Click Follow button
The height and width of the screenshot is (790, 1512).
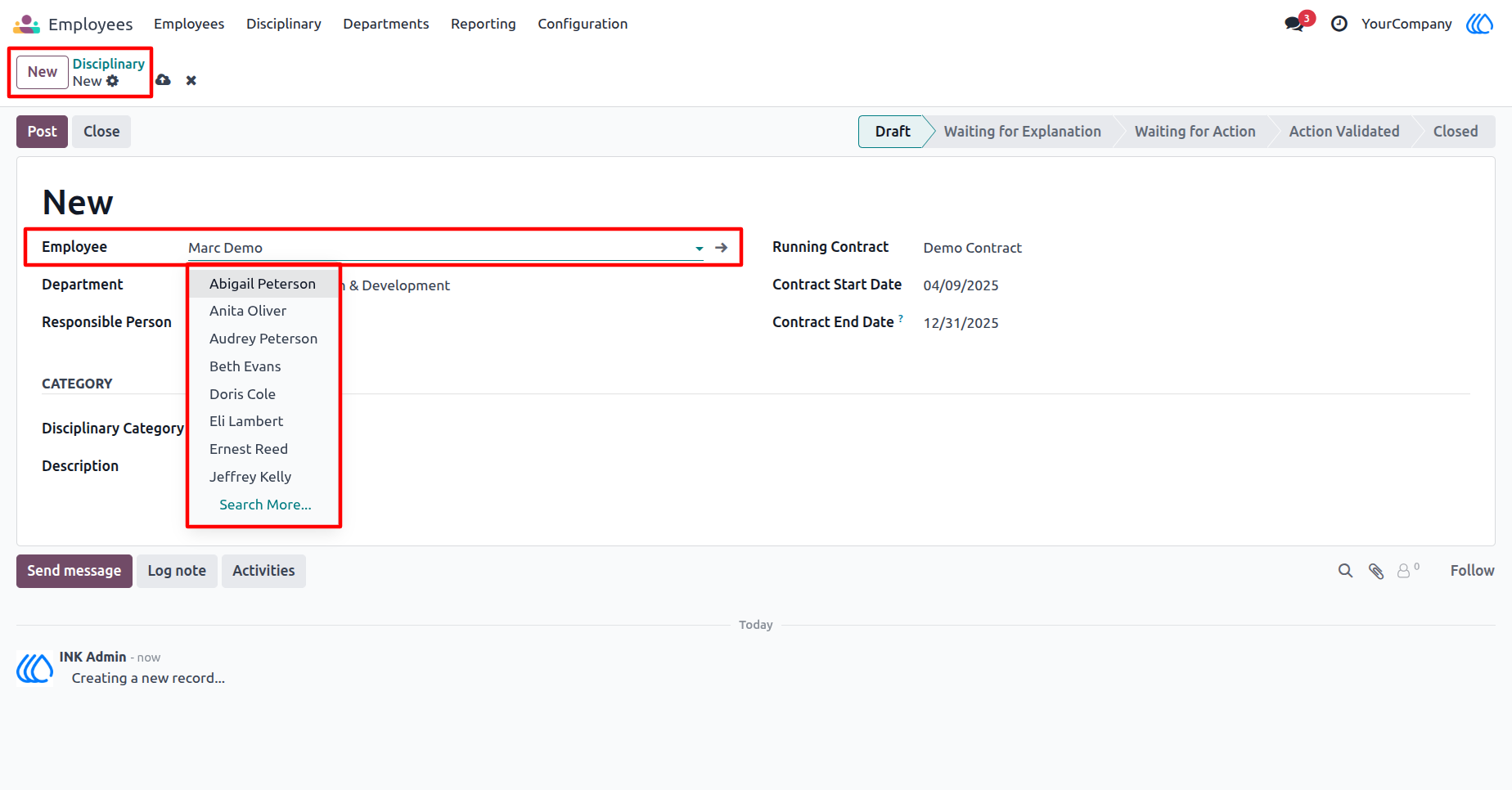1472,571
